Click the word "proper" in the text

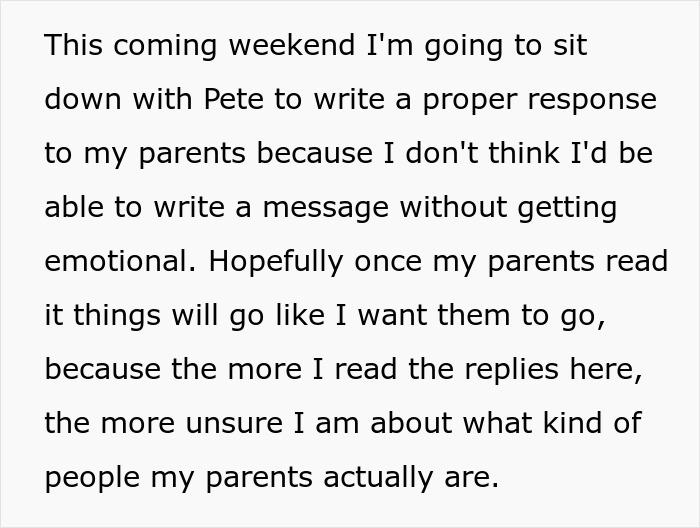coord(473,99)
